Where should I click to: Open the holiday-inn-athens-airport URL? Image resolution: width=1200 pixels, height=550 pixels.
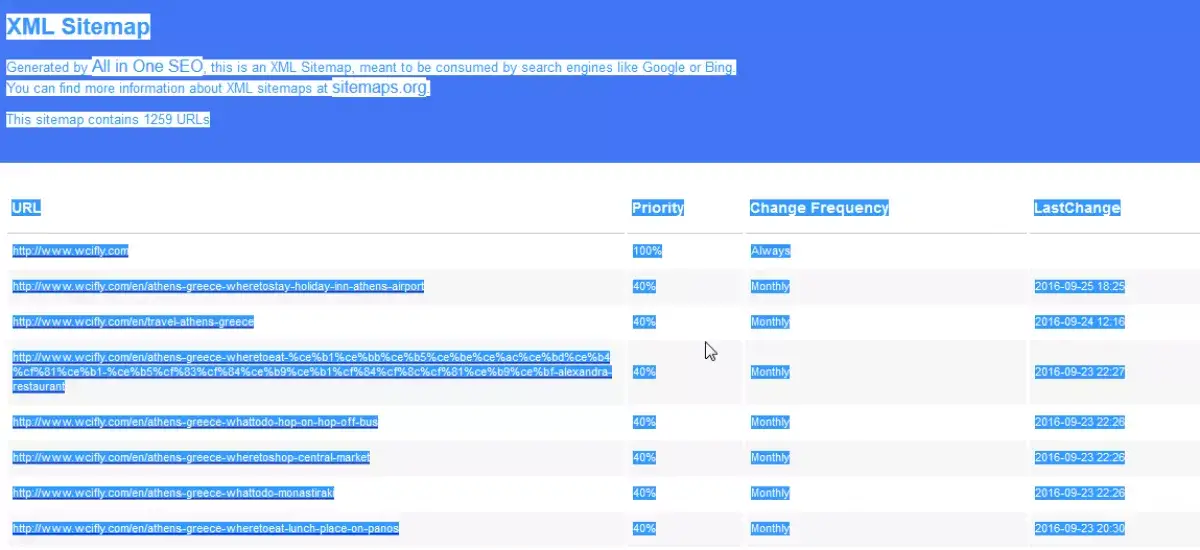[218, 286]
